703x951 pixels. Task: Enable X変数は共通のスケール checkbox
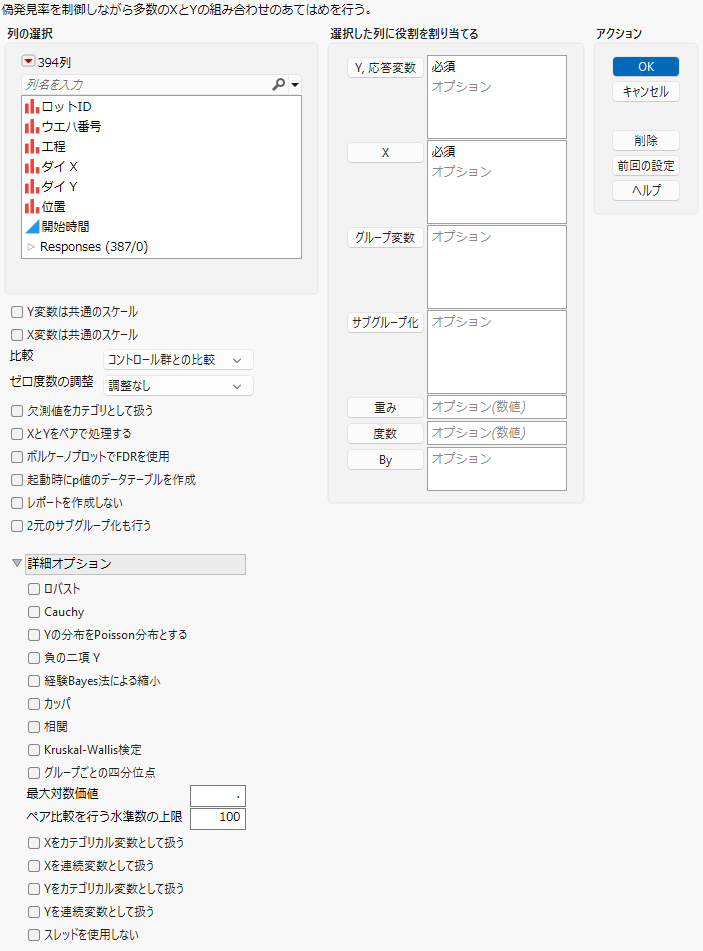click(17, 335)
